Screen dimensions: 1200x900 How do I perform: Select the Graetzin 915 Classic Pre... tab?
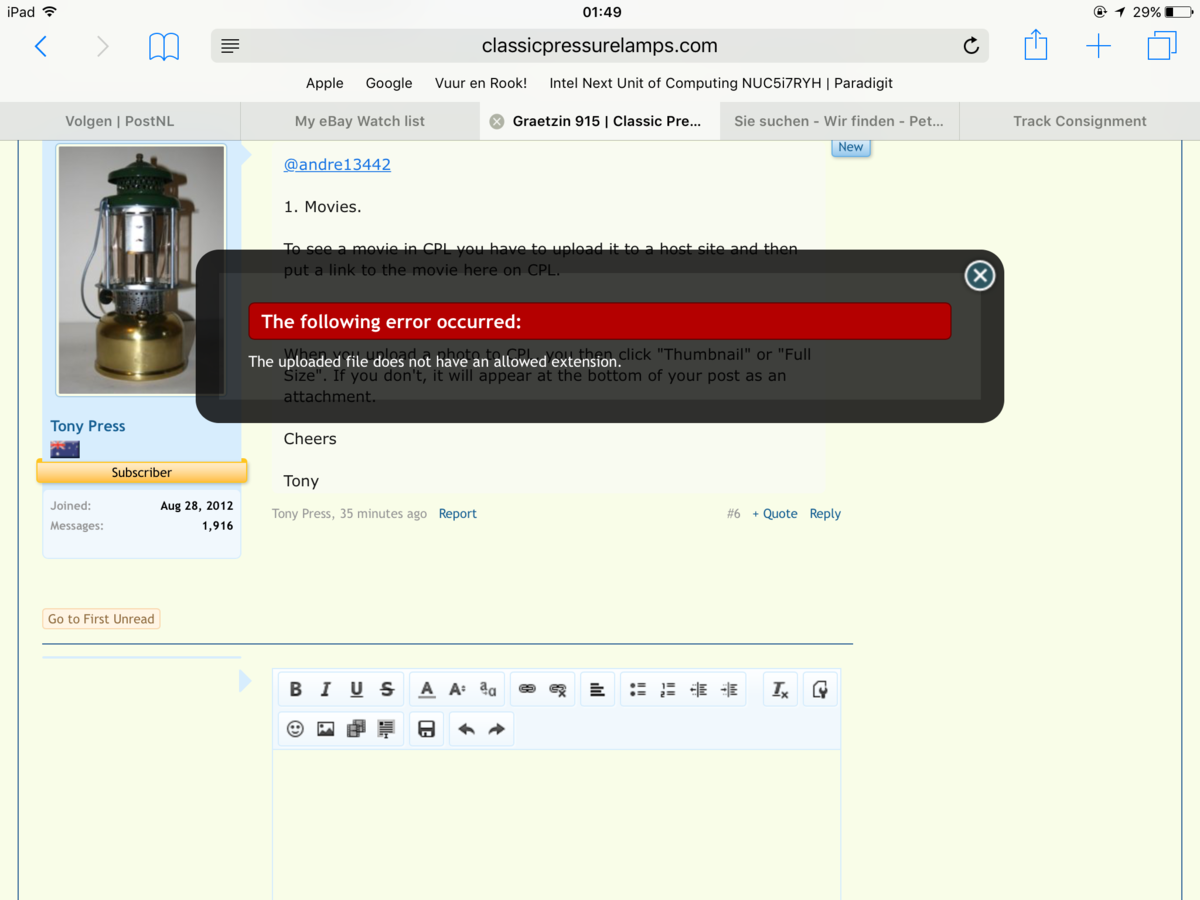600,121
